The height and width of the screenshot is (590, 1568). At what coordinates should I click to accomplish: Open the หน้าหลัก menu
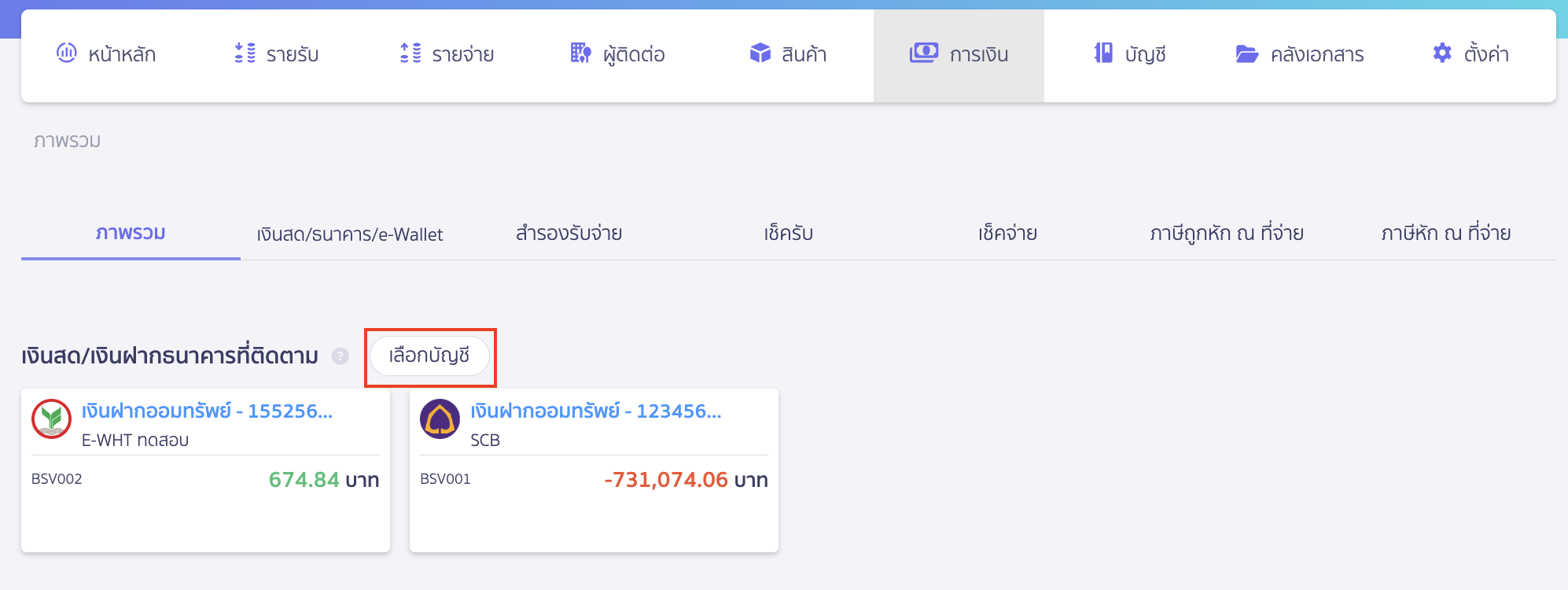[x=106, y=53]
